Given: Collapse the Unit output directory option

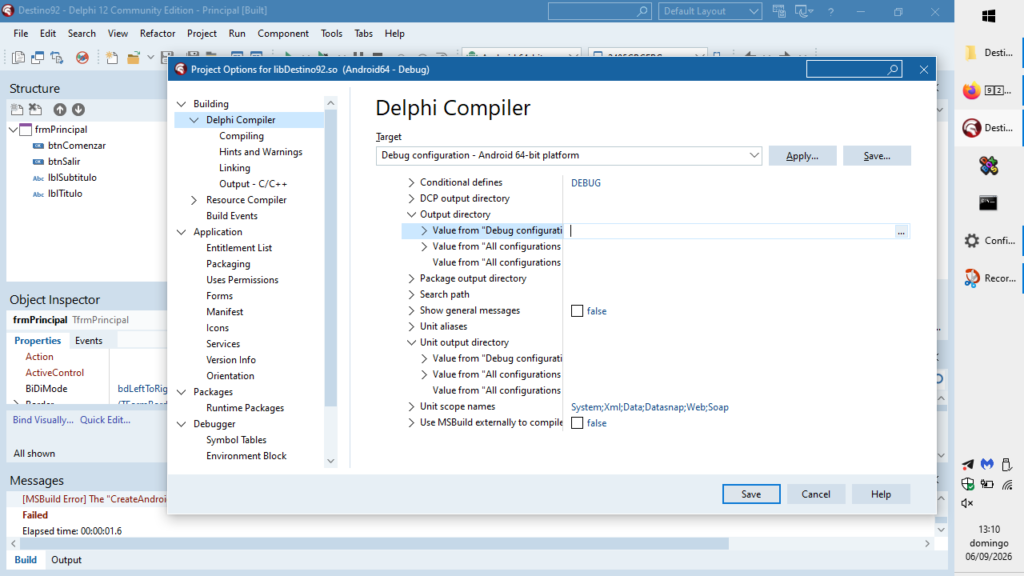Looking at the screenshot, I should click(411, 342).
